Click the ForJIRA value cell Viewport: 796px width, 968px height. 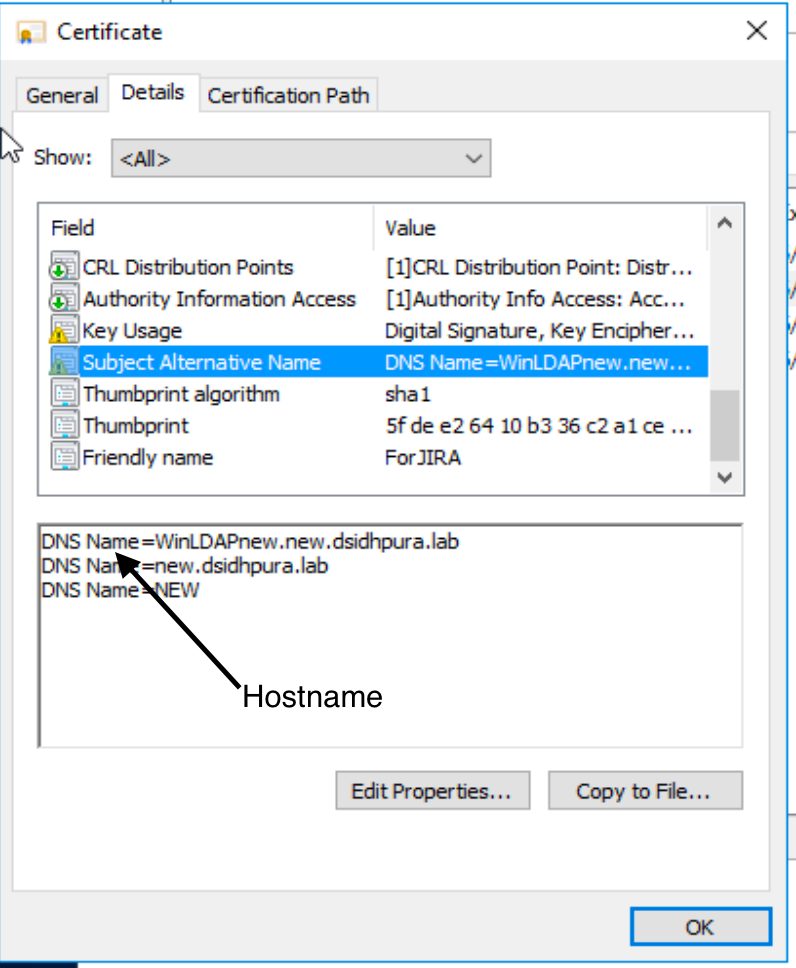coord(423,457)
